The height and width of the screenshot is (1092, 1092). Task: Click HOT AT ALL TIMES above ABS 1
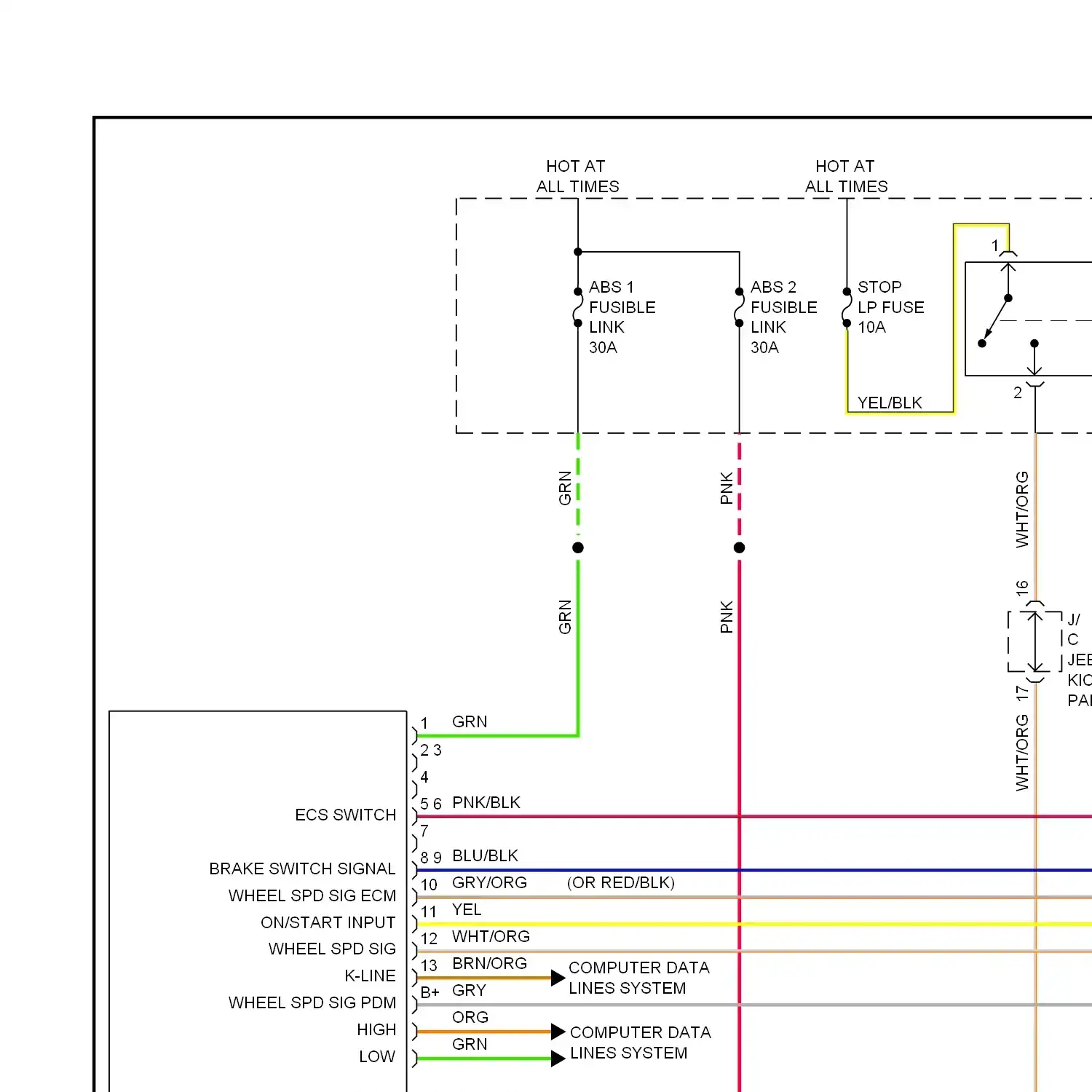pos(577,176)
